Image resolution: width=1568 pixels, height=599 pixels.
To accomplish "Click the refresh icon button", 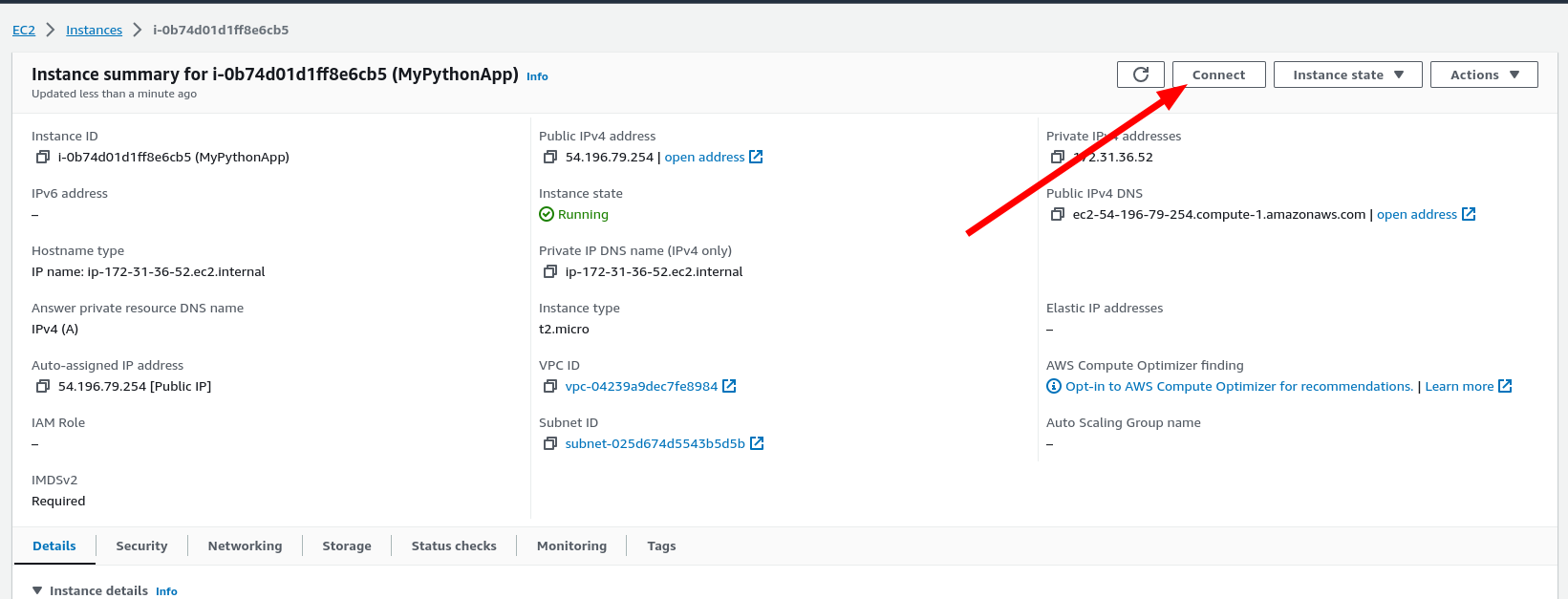I will click(1140, 75).
